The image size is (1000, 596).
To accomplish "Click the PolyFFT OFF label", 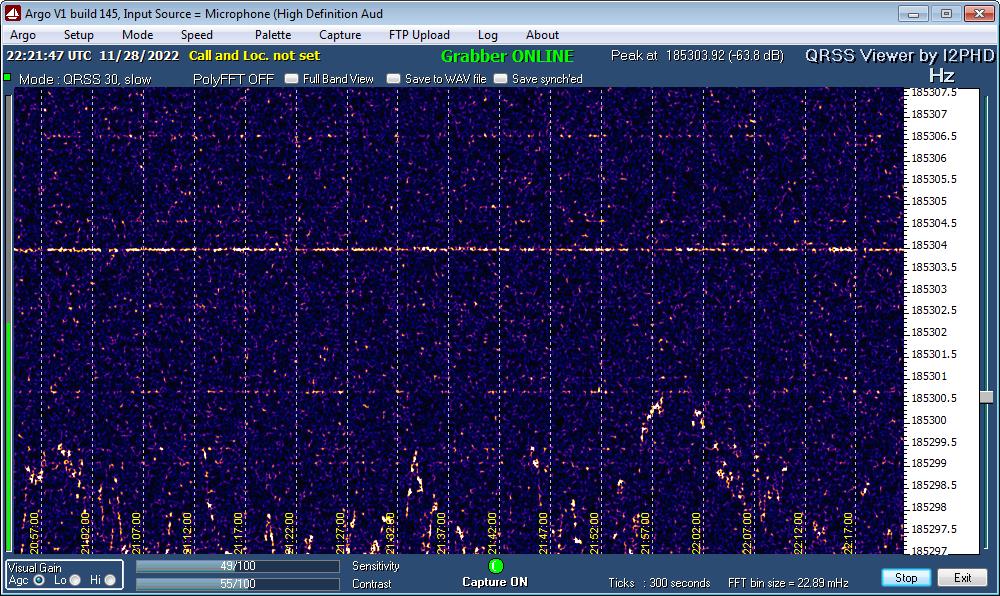I will pyautogui.click(x=233, y=79).
